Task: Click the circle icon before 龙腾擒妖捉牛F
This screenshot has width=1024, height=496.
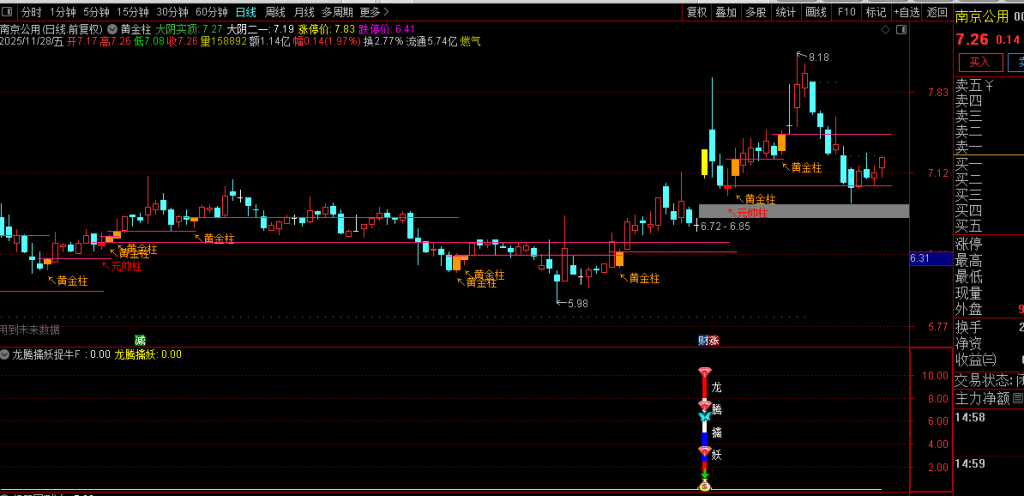Action: click(x=5, y=354)
